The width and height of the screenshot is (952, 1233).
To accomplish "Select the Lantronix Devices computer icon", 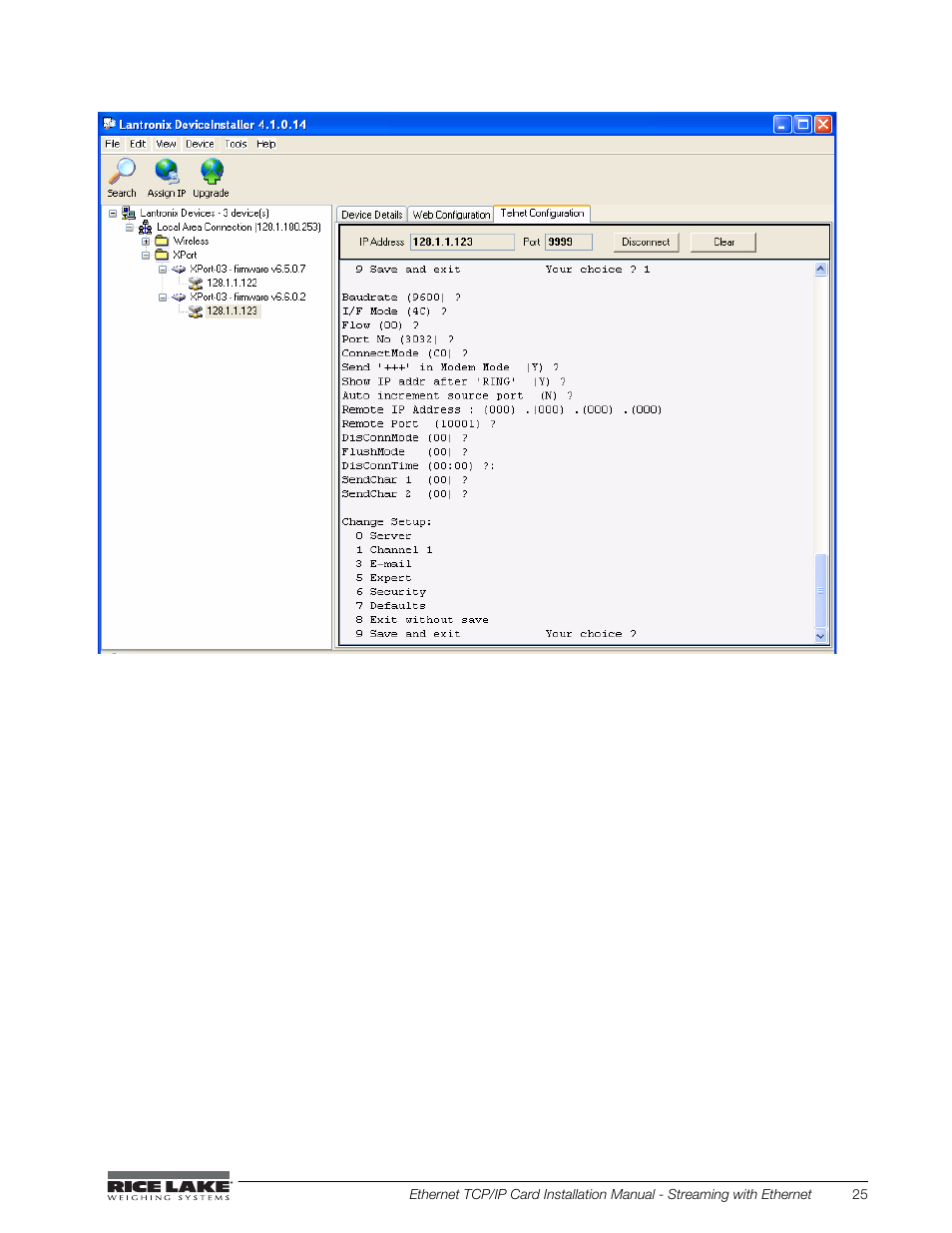I will [129, 214].
